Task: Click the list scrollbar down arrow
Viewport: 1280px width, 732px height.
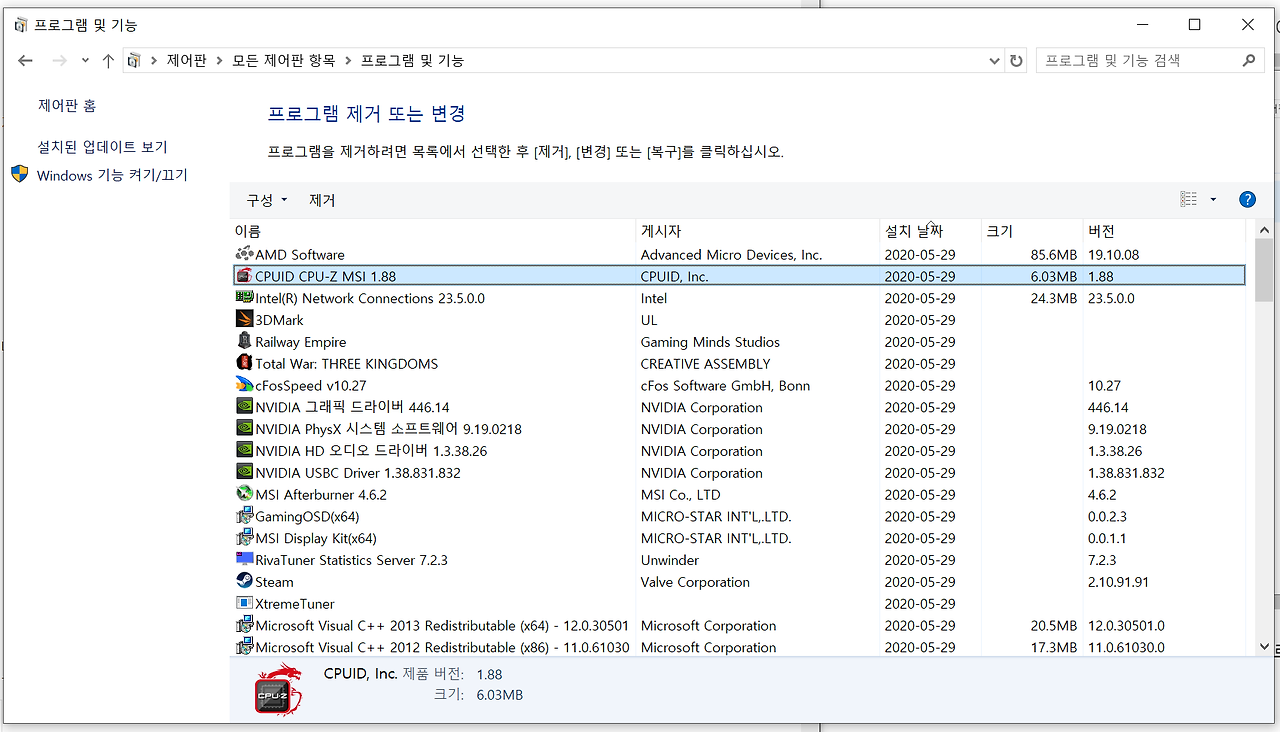Action: pos(1264,647)
